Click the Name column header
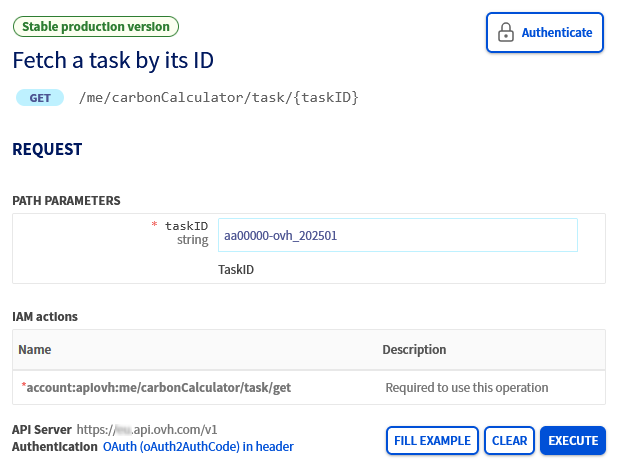 tap(35, 350)
